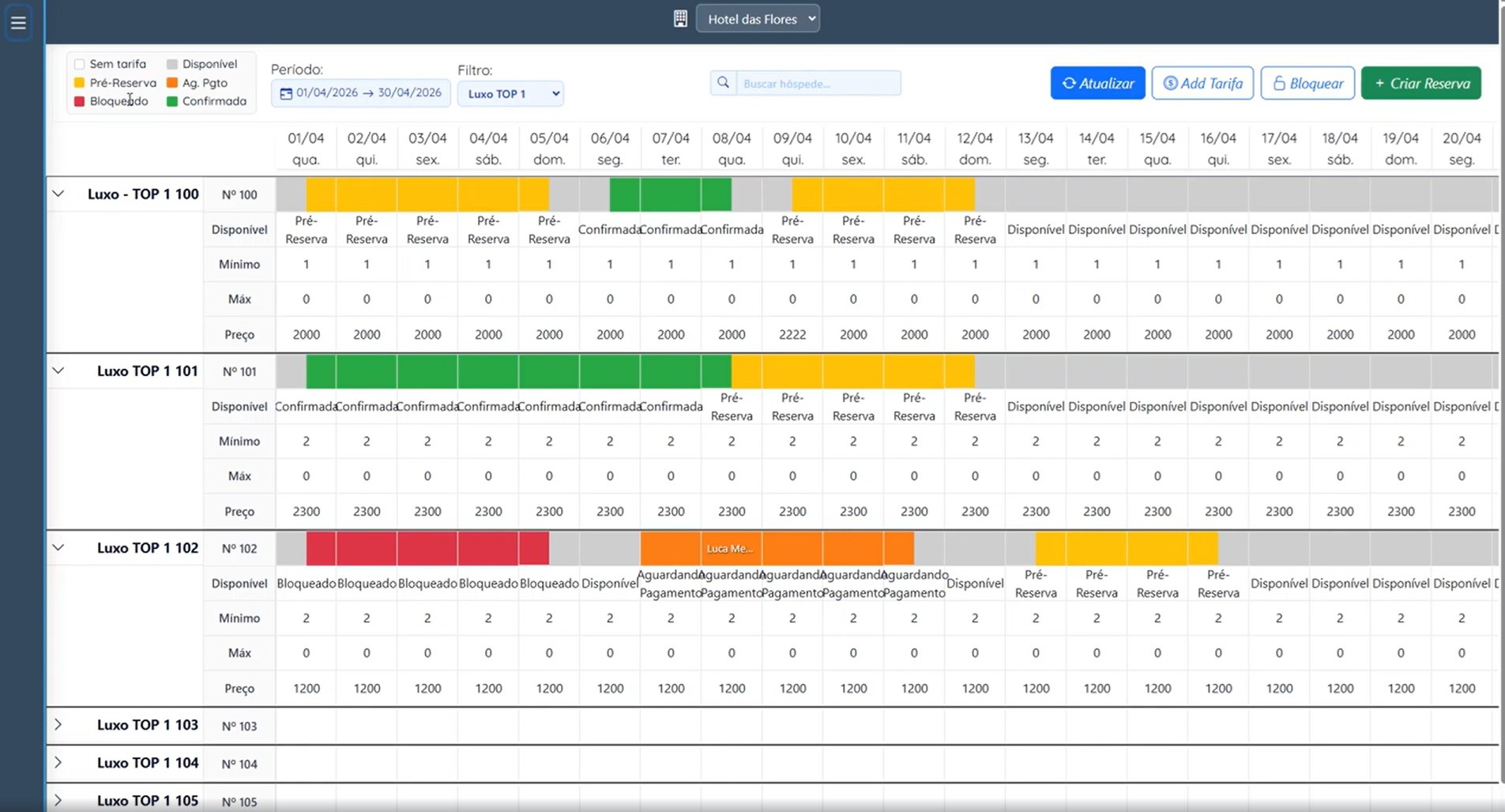1505x812 pixels.
Task: Click the search magnifier icon
Action: tap(723, 83)
